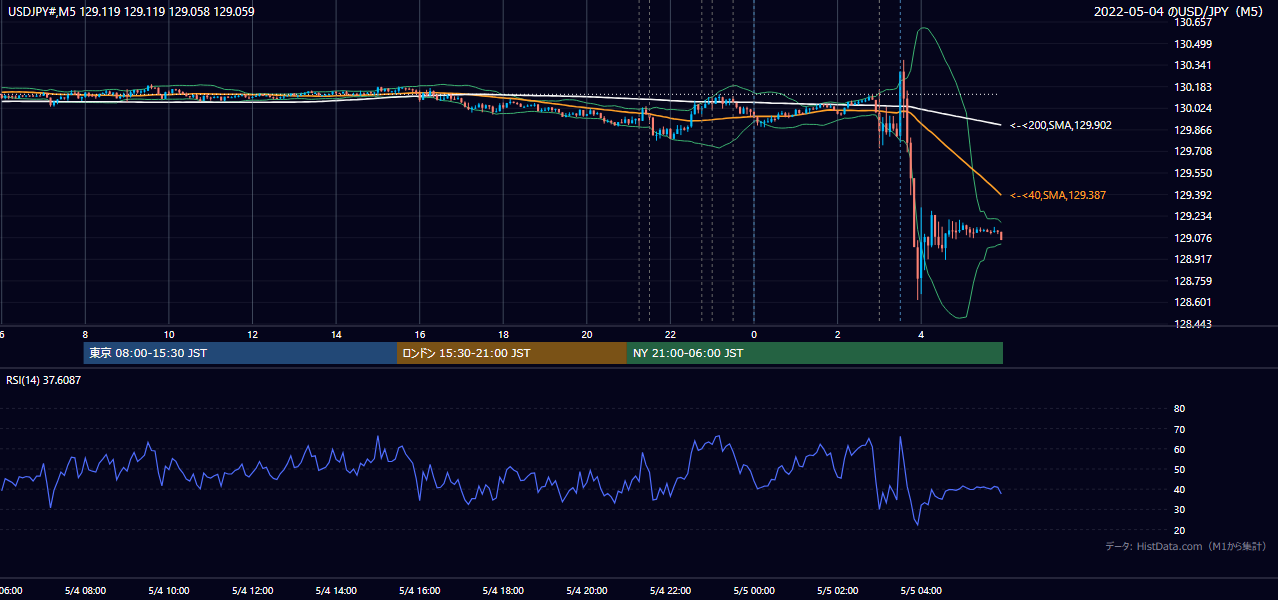Click the NY 21:00-06:00 JST session bar
The width and height of the screenshot is (1278, 600).
point(815,353)
